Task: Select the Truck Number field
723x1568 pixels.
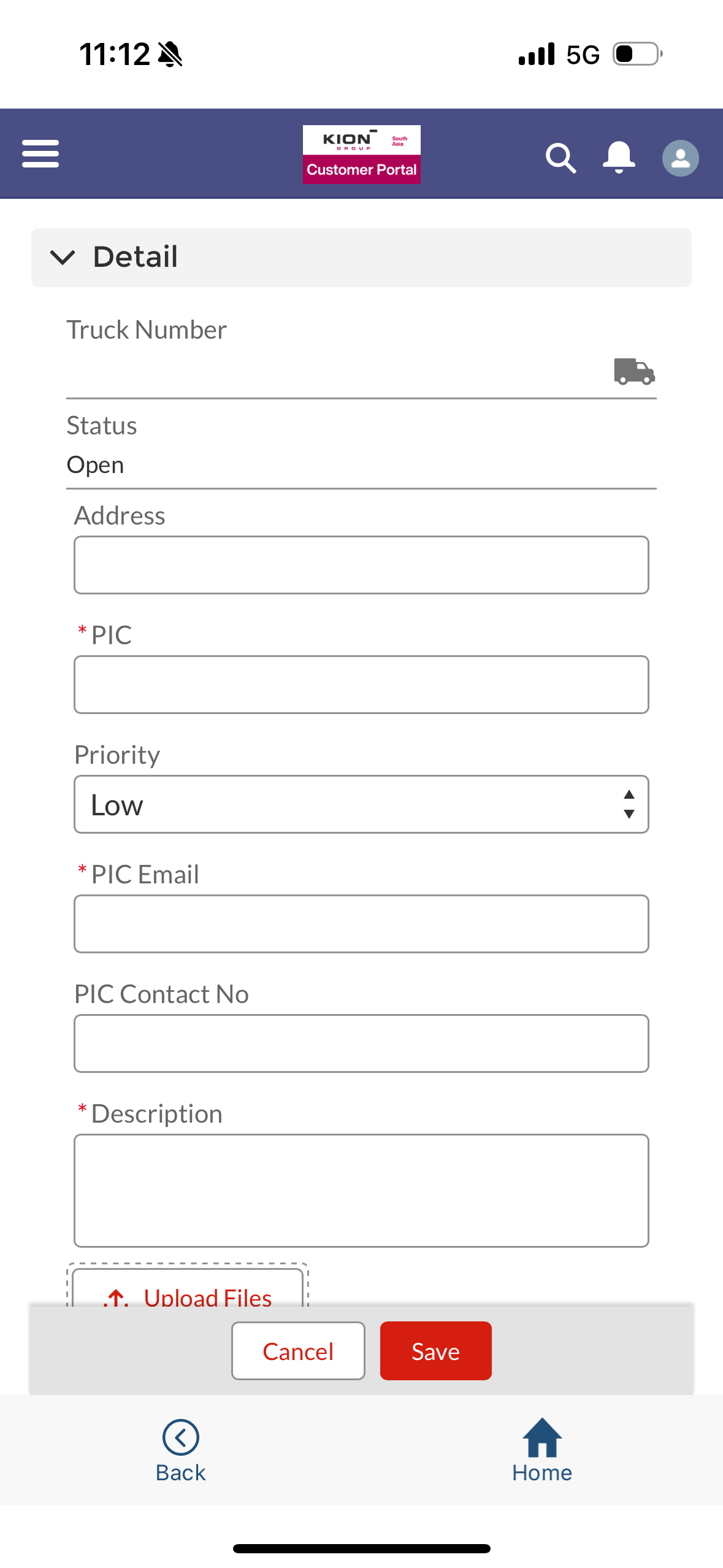Action: coord(337,372)
